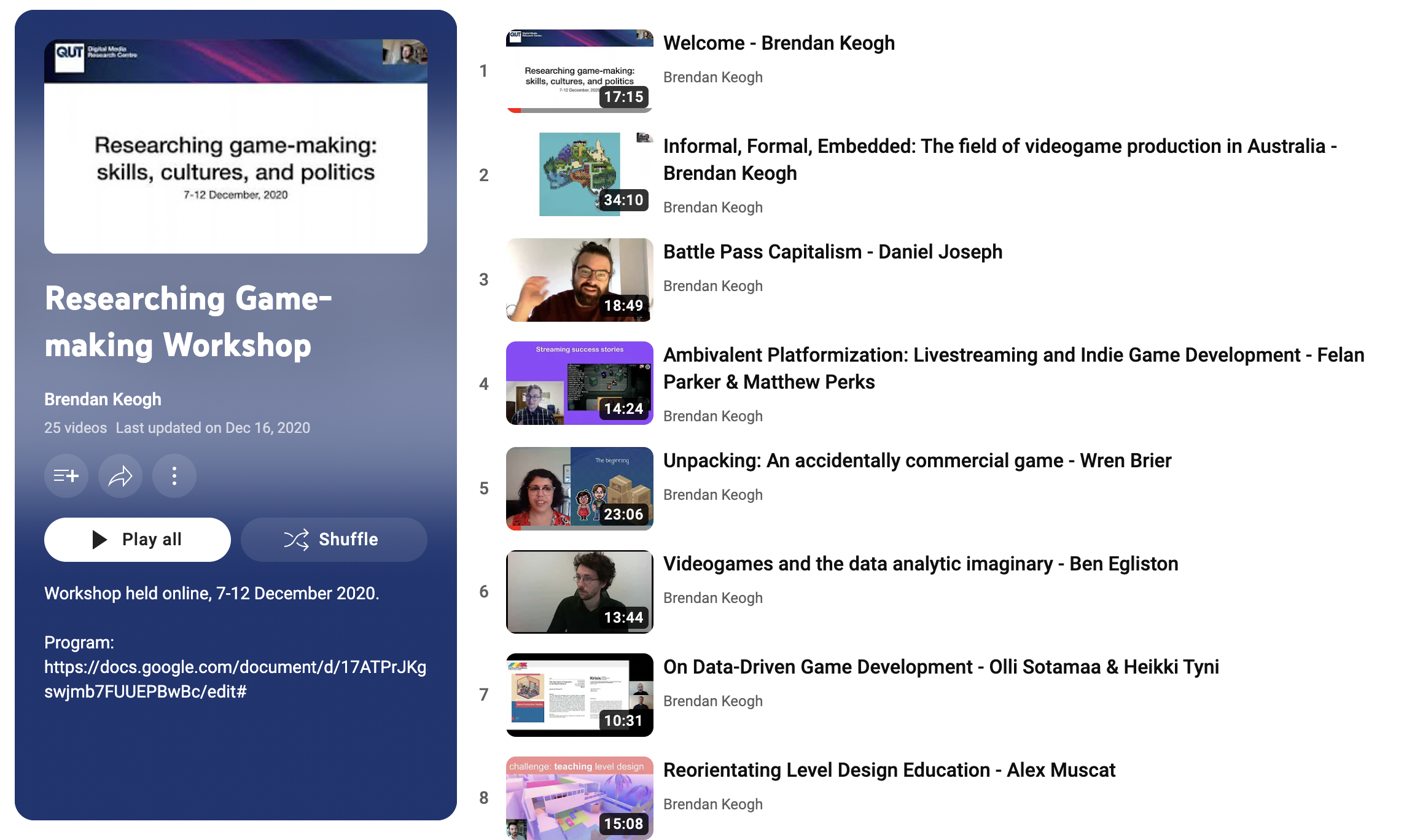Open the Battle Pass Capitalism video thumbnail

(579, 279)
